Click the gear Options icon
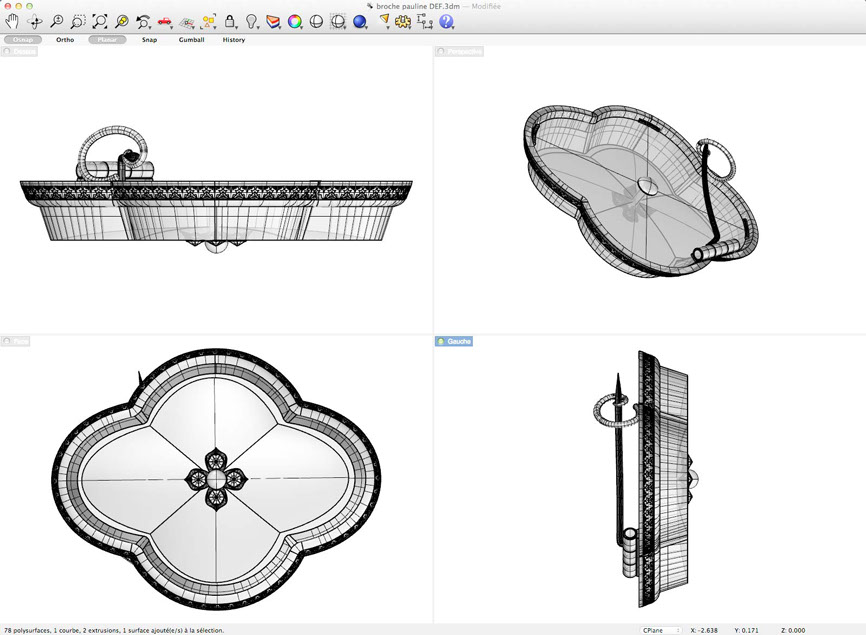The height and width of the screenshot is (635, 866). [x=403, y=21]
